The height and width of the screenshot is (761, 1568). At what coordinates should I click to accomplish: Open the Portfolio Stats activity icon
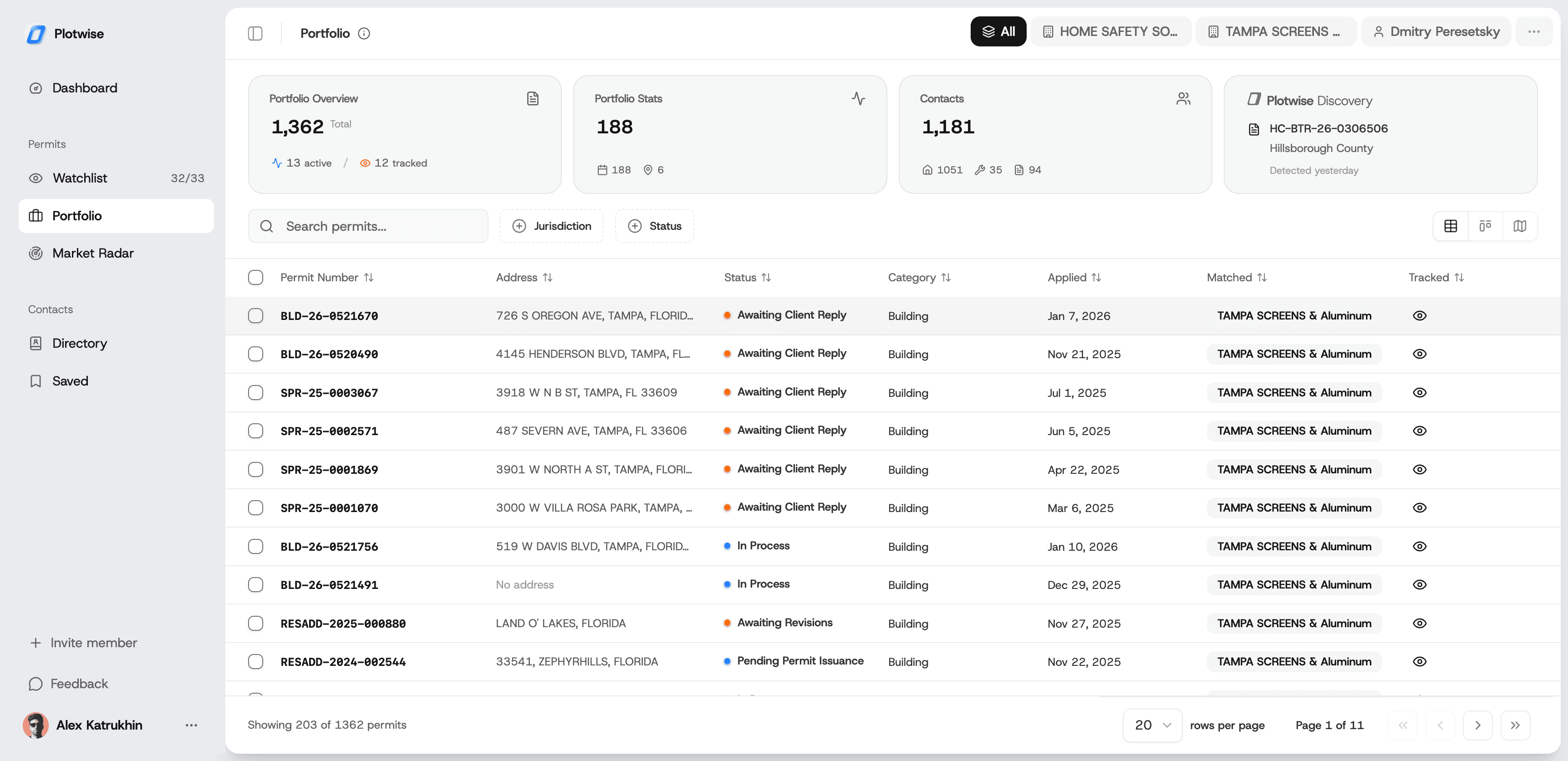pos(858,98)
